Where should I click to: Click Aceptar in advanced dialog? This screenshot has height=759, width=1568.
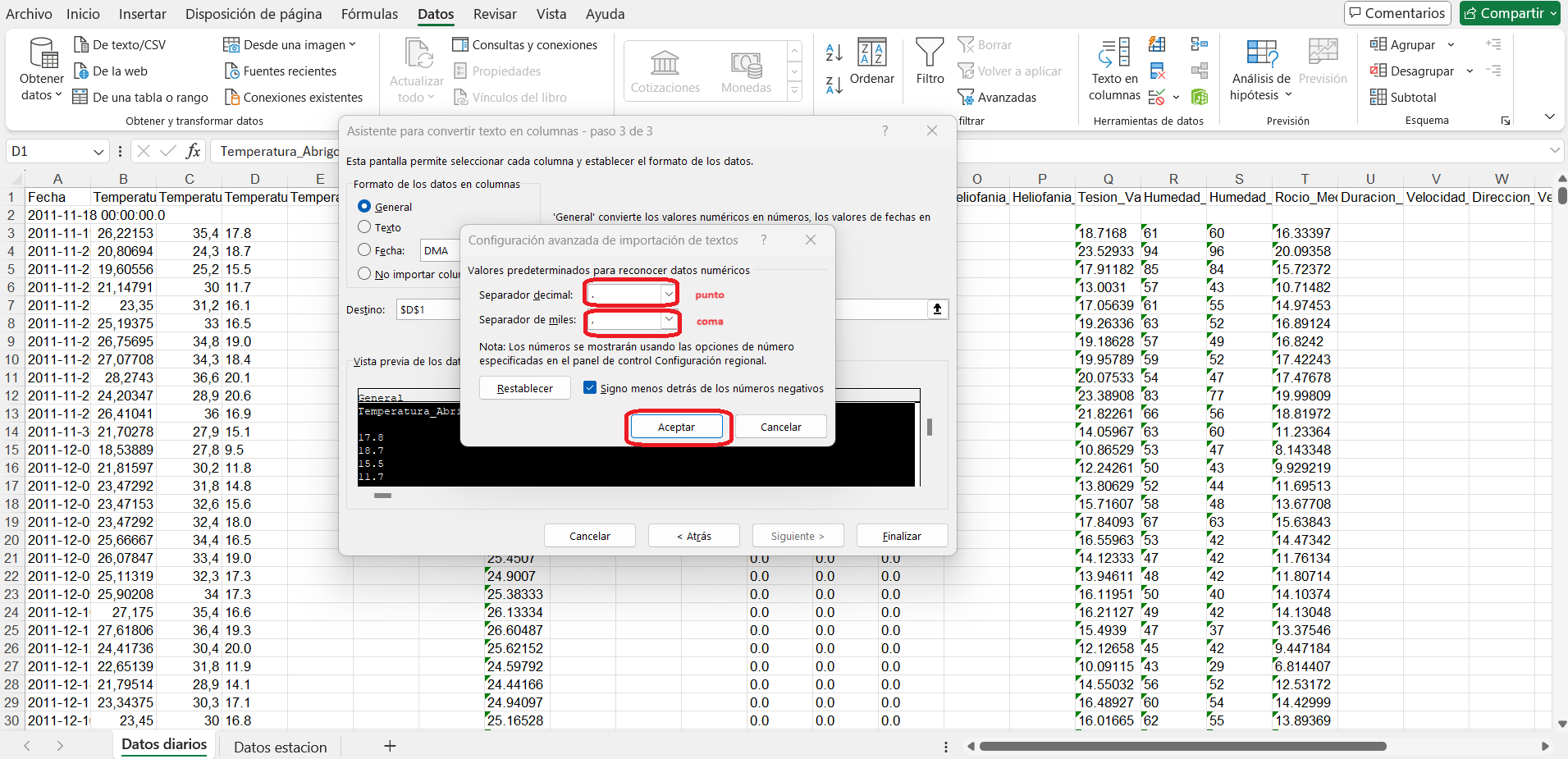tap(676, 427)
